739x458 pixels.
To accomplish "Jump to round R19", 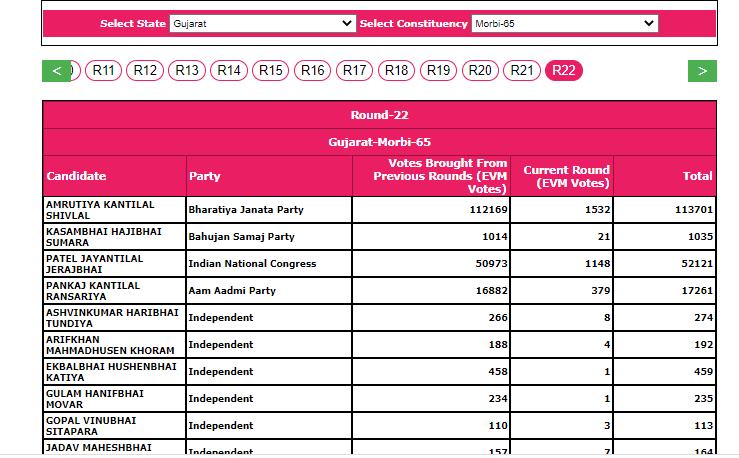I will (x=439, y=70).
